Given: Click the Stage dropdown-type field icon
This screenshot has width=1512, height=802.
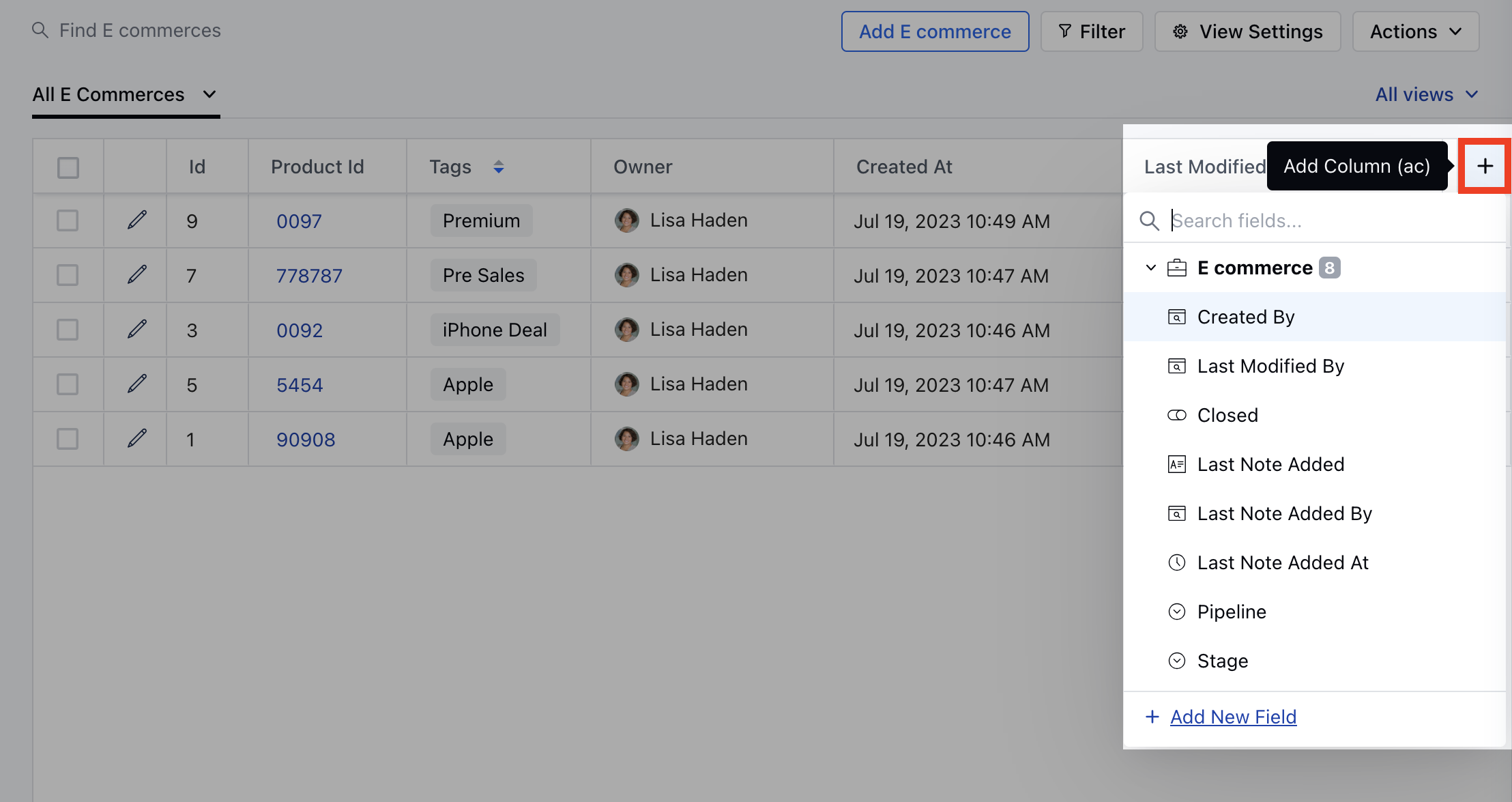Looking at the screenshot, I should (x=1177, y=661).
